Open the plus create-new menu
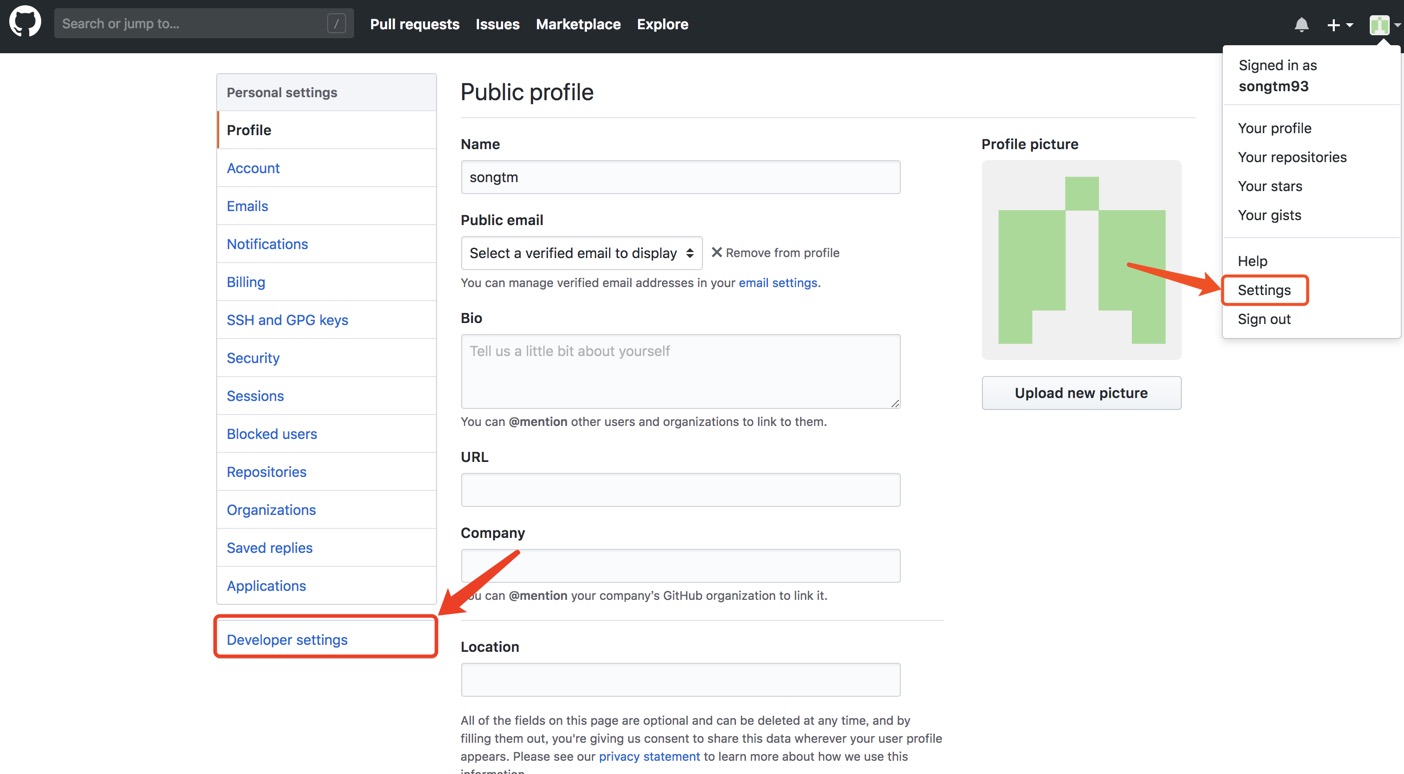Image resolution: width=1404 pixels, height=774 pixels. [1340, 25]
